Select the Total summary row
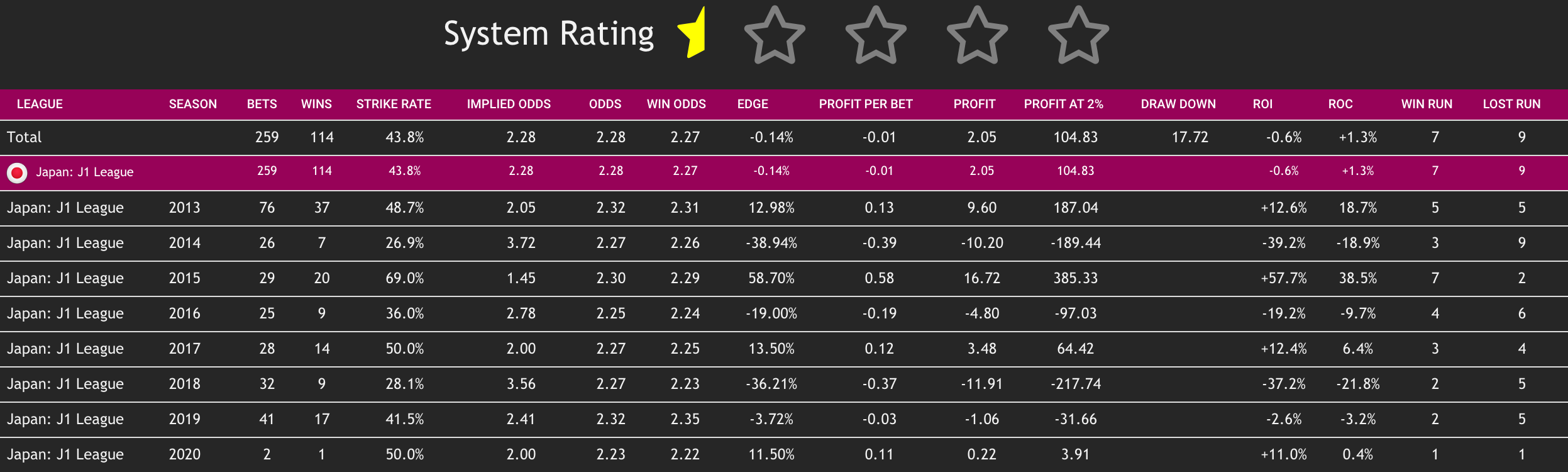 tap(784, 137)
